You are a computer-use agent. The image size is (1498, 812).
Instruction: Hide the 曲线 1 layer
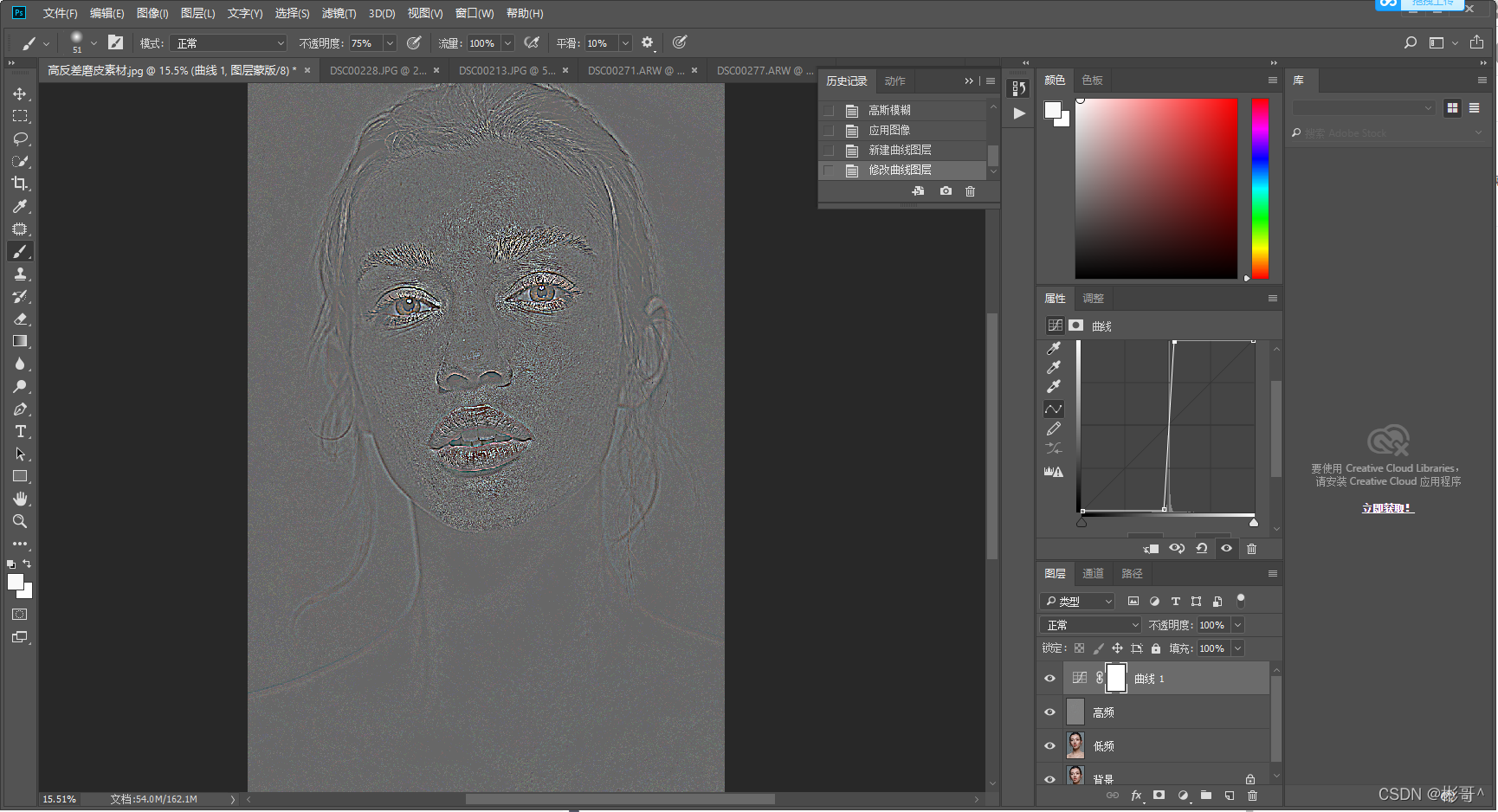(x=1049, y=679)
